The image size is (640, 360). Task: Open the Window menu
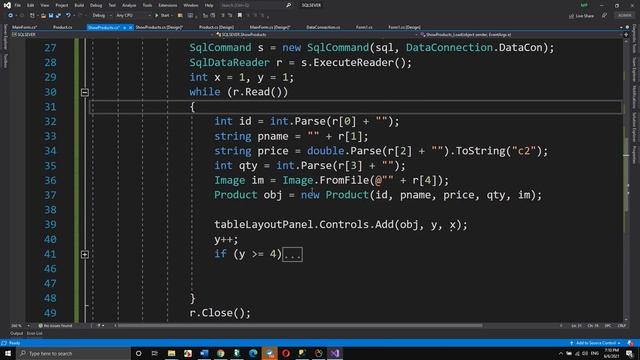(191, 5)
